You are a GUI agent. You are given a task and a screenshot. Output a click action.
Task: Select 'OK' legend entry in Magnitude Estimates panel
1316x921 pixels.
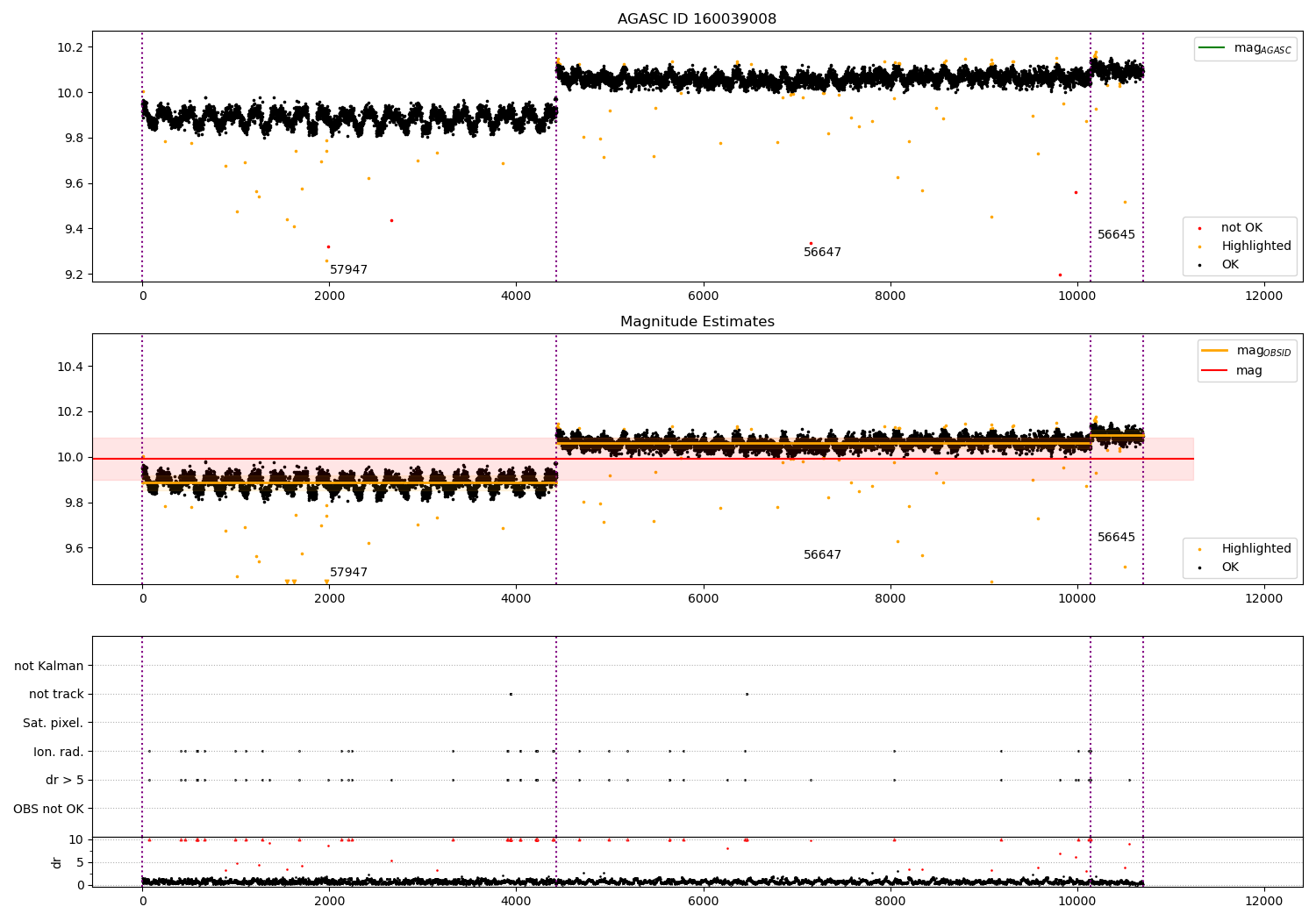[1230, 568]
